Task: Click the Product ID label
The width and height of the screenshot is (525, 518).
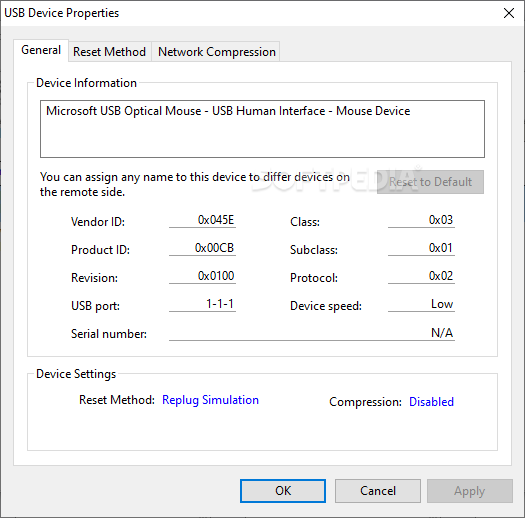Action: (100, 250)
